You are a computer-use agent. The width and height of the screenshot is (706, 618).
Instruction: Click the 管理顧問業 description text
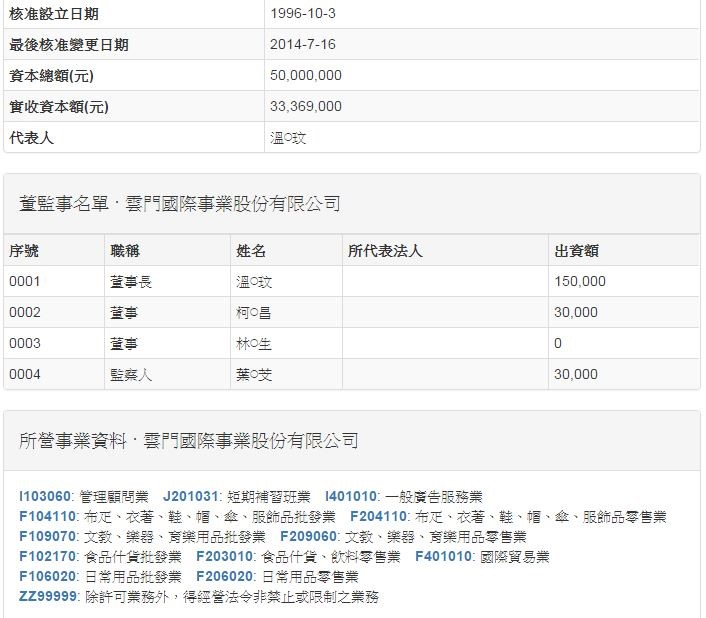tap(114, 496)
